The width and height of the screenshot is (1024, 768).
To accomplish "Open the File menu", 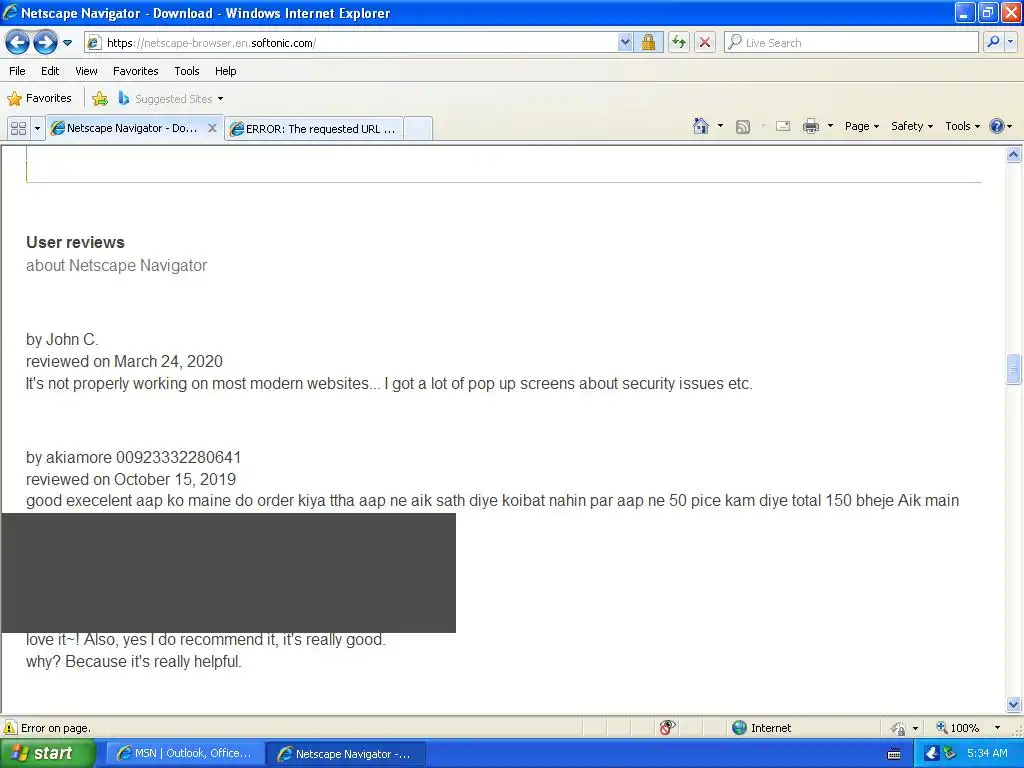I will [x=18, y=71].
